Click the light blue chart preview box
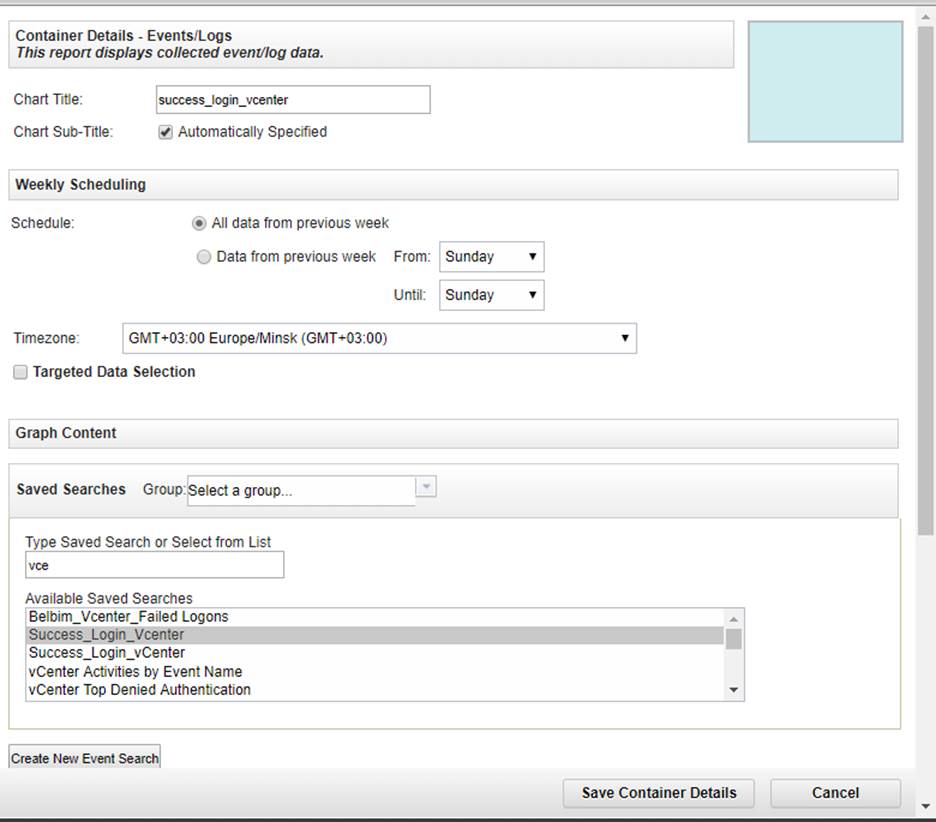The height and width of the screenshot is (822, 936). click(825, 82)
